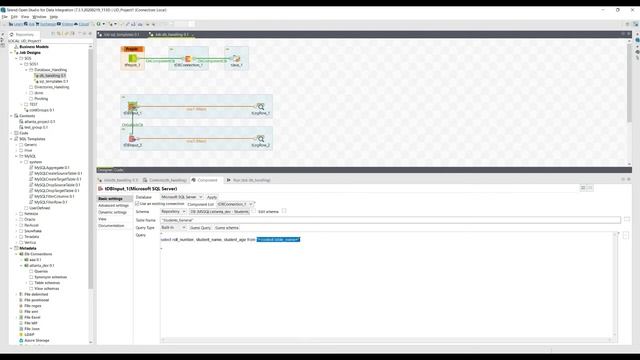Switch to the Job db_handling 0.1 editor tab
The image size is (640, 360).
click(x=171, y=35)
